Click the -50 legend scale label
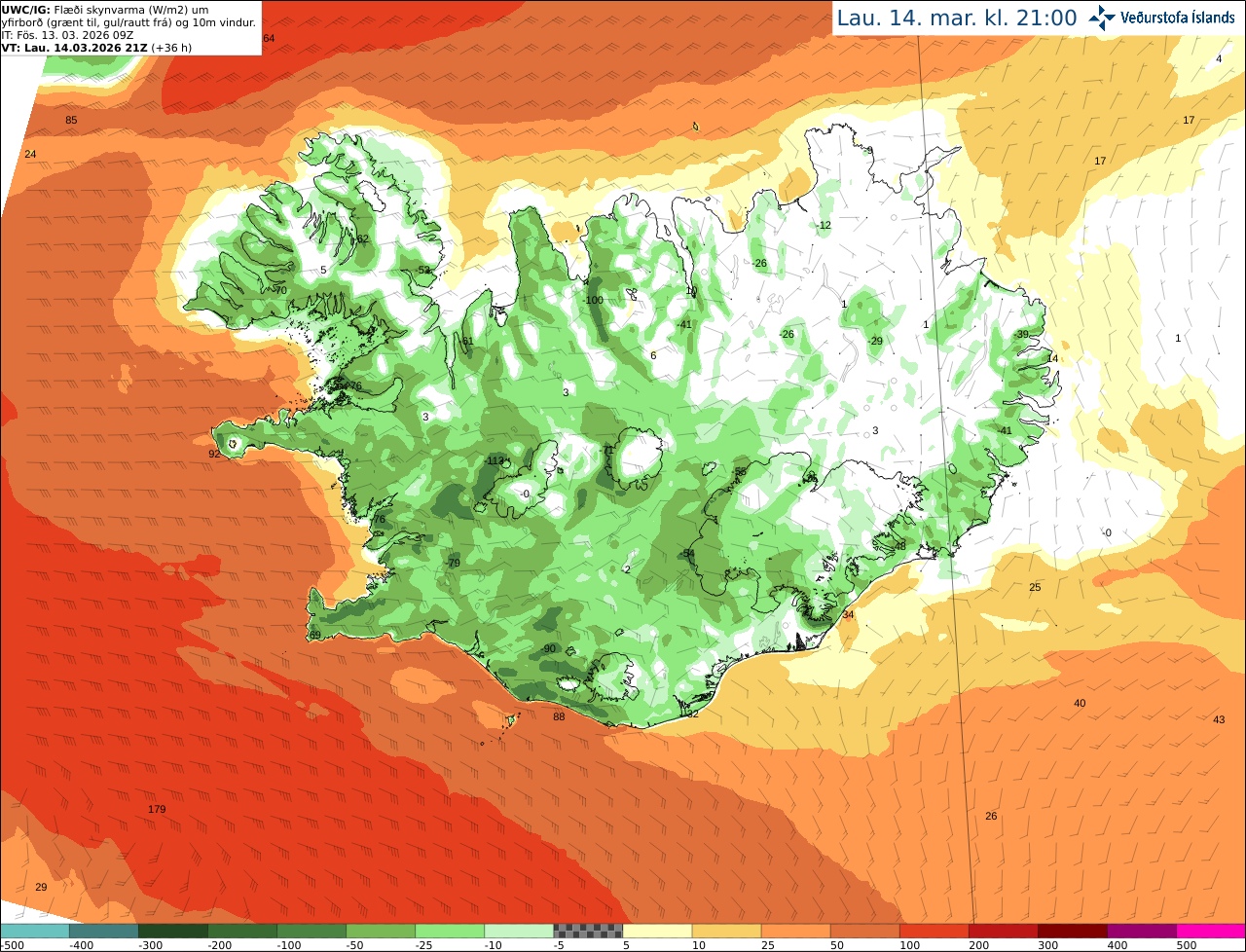The image size is (1246, 952). pos(355,945)
